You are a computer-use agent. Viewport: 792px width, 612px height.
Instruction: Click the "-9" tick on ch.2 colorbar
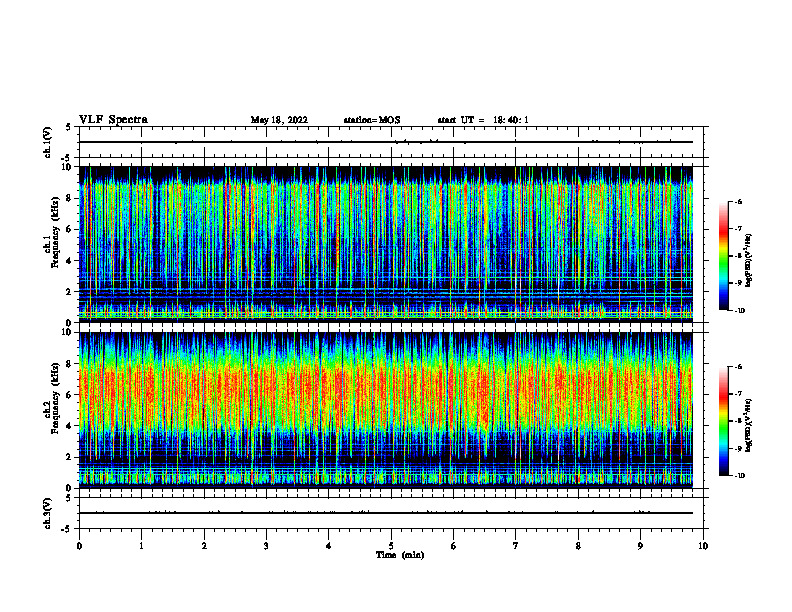point(737,448)
